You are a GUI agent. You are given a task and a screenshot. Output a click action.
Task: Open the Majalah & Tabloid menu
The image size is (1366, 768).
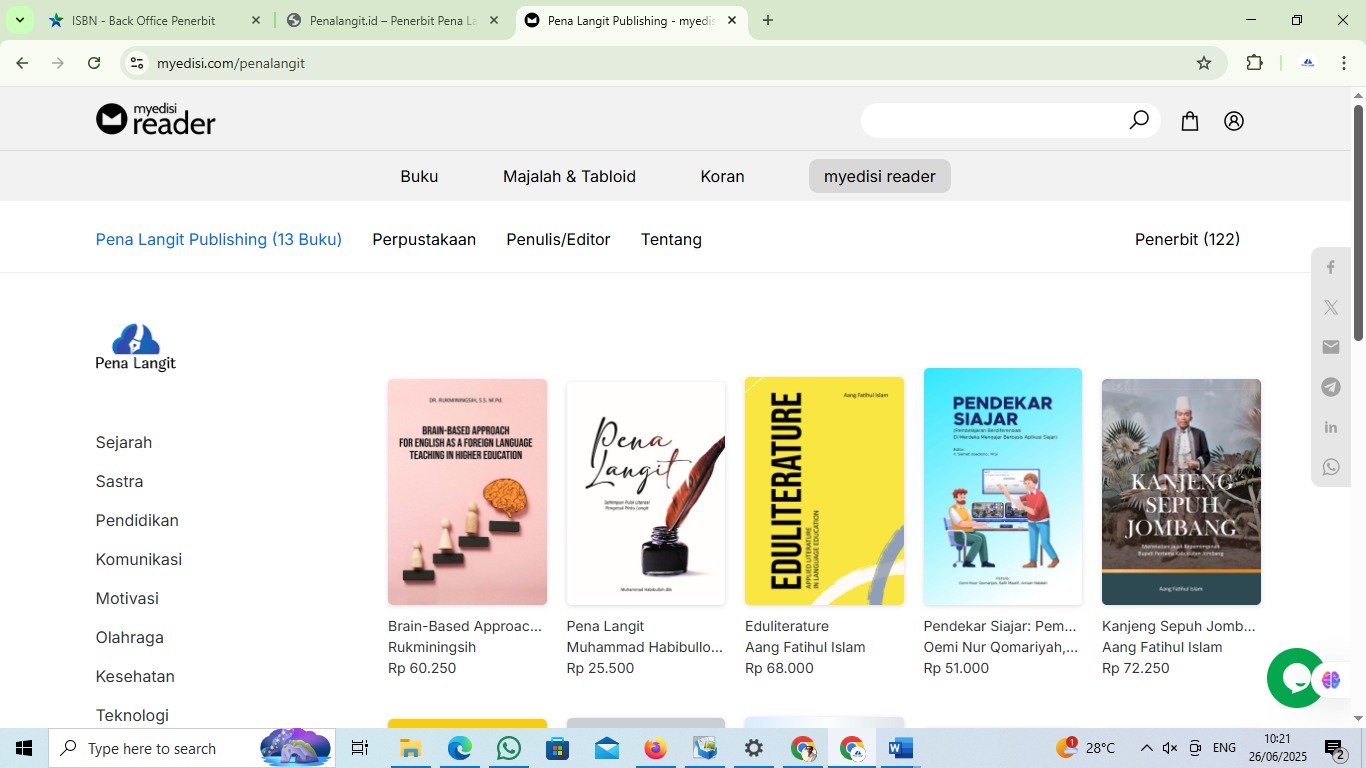(569, 176)
